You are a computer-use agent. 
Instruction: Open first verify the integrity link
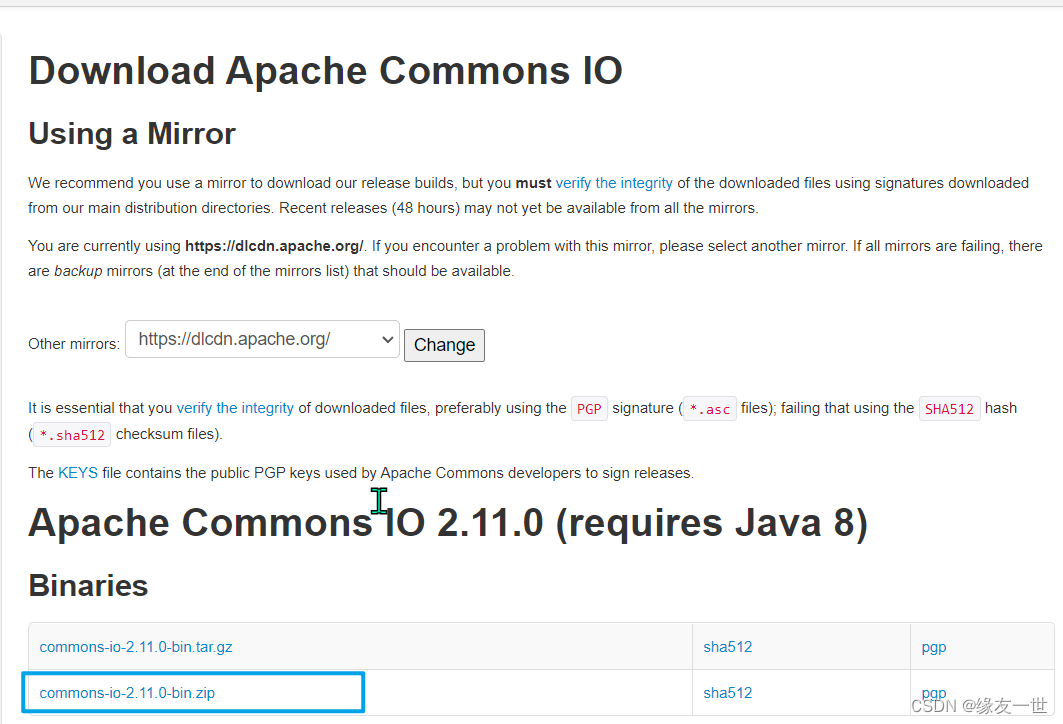(x=614, y=183)
